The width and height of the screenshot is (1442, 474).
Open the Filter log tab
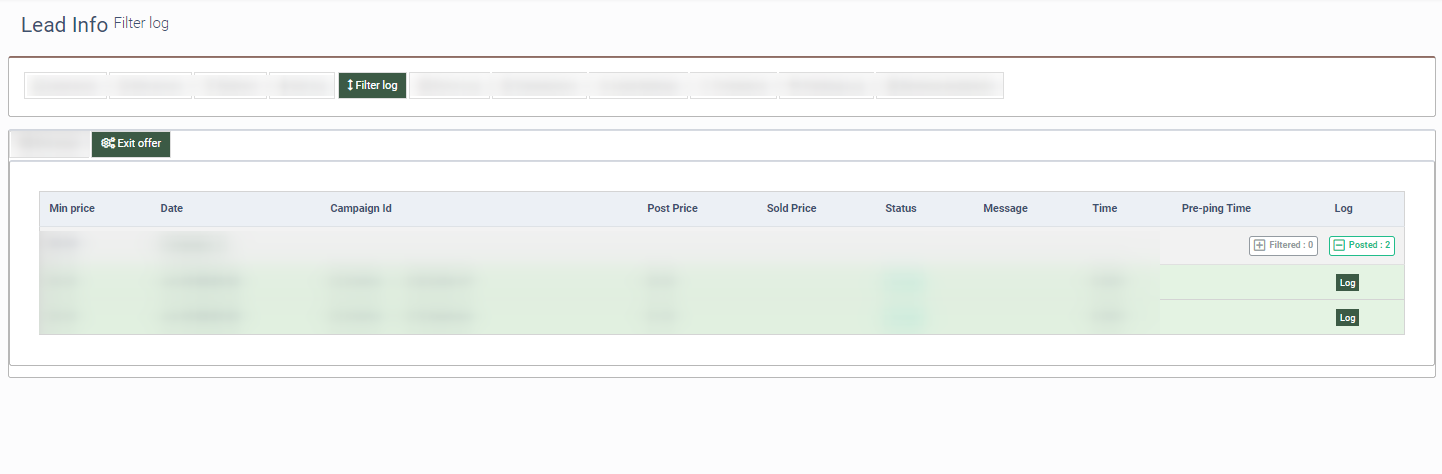[x=372, y=86]
